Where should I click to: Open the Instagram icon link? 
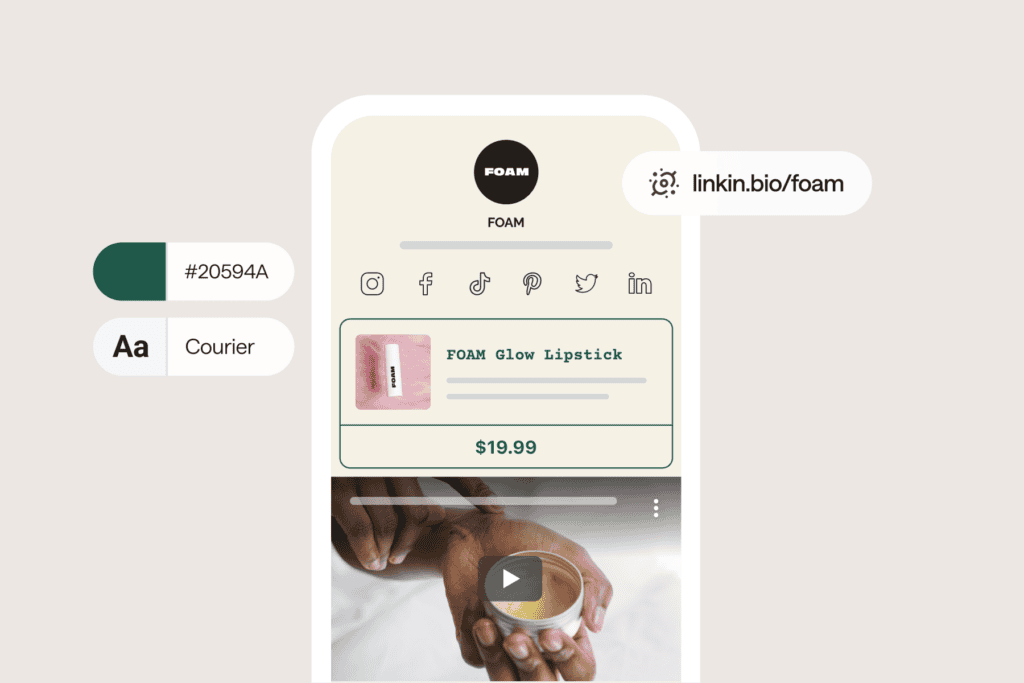372,284
